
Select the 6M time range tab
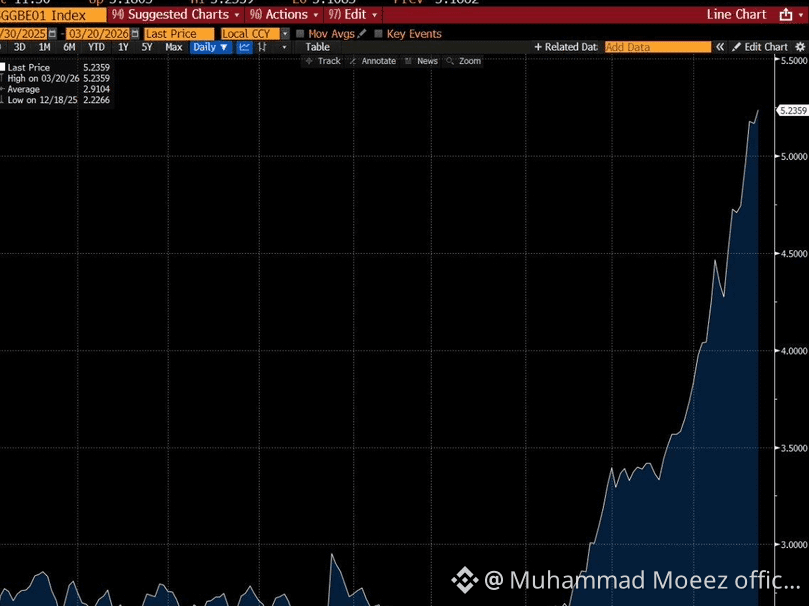pyautogui.click(x=69, y=47)
